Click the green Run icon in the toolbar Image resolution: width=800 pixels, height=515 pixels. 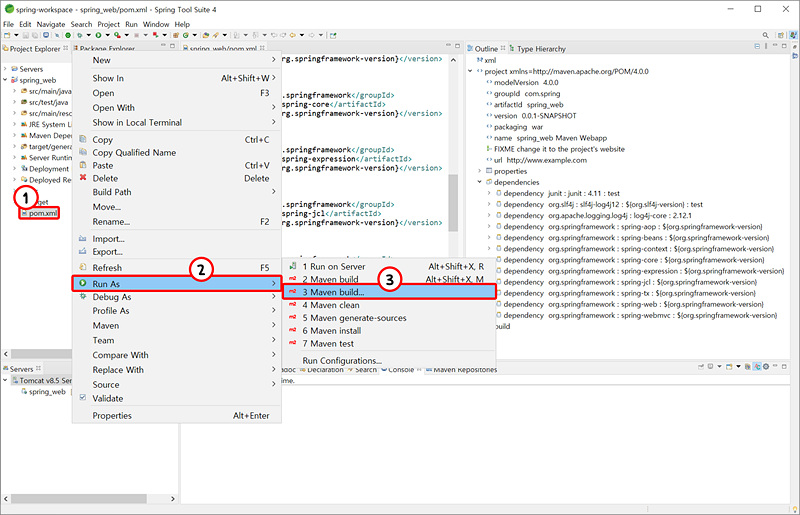click(x=98, y=35)
